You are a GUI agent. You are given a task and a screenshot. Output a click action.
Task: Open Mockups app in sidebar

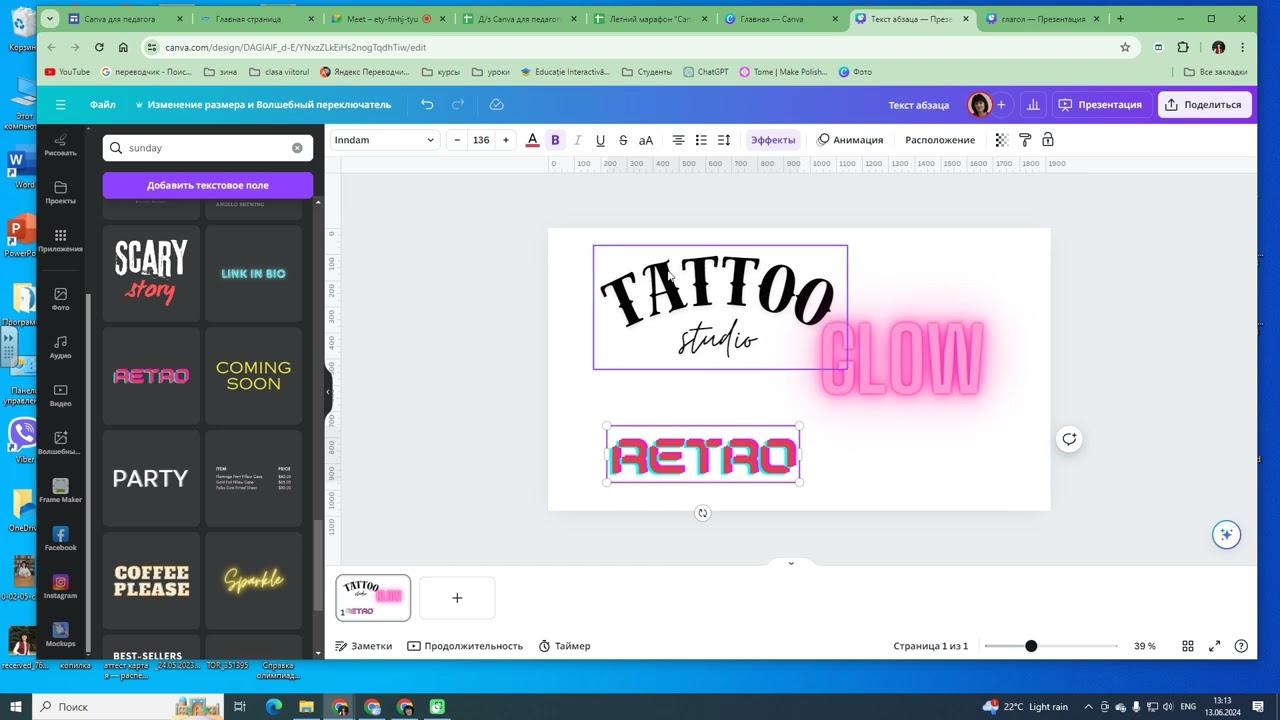point(60,634)
